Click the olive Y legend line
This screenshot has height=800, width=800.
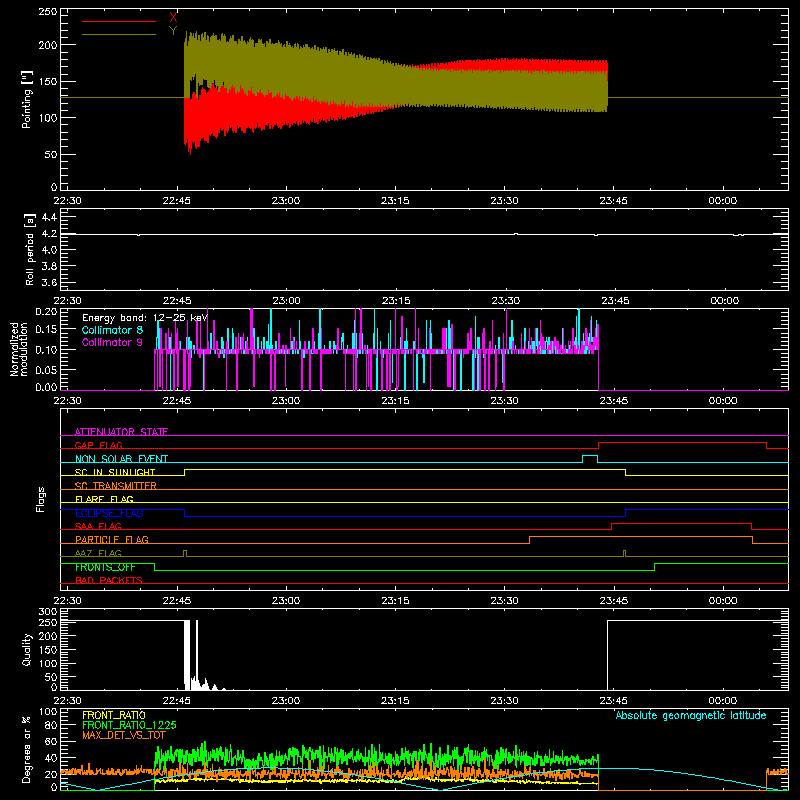[x=119, y=35]
